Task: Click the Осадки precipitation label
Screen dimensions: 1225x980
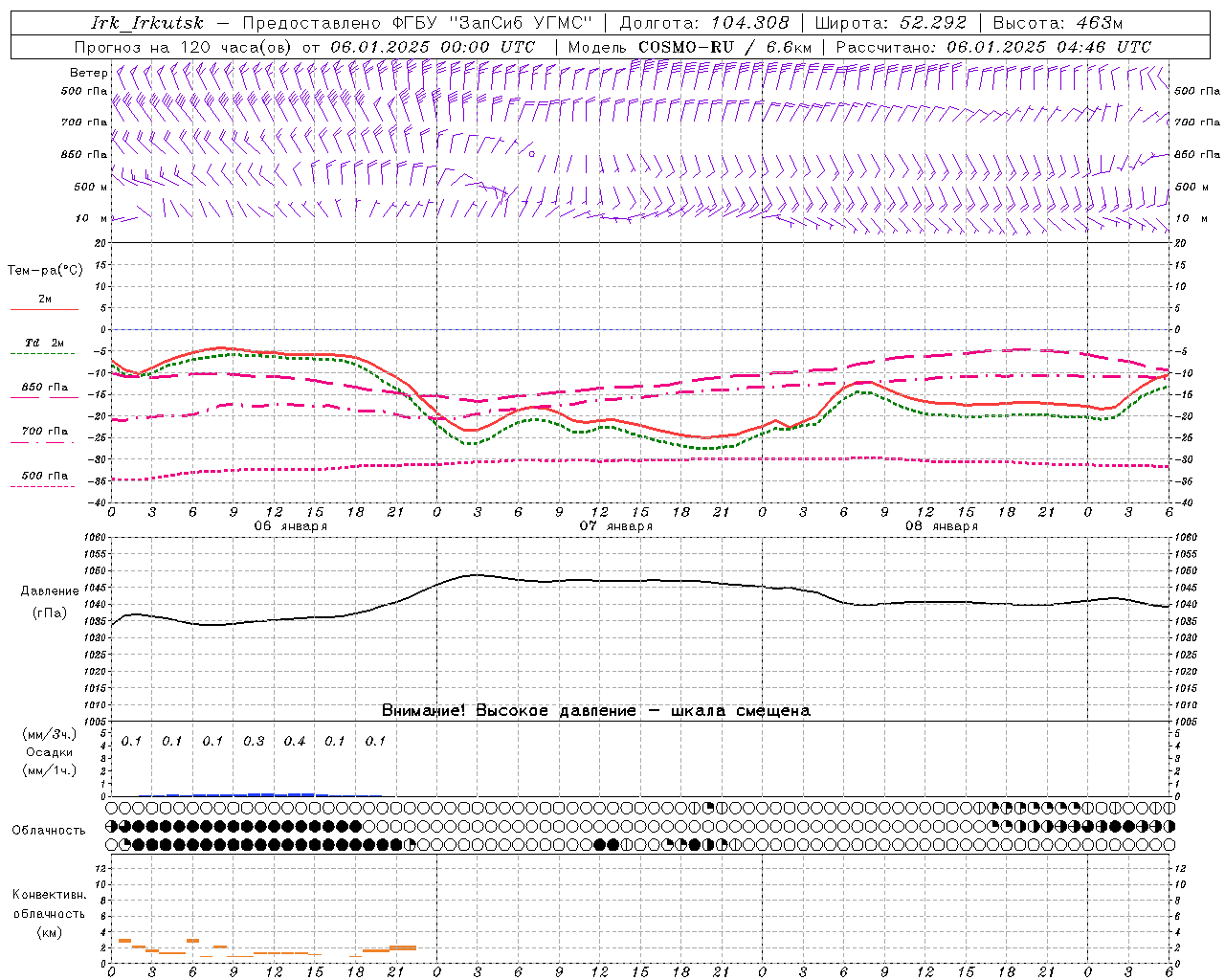Action: (x=50, y=752)
